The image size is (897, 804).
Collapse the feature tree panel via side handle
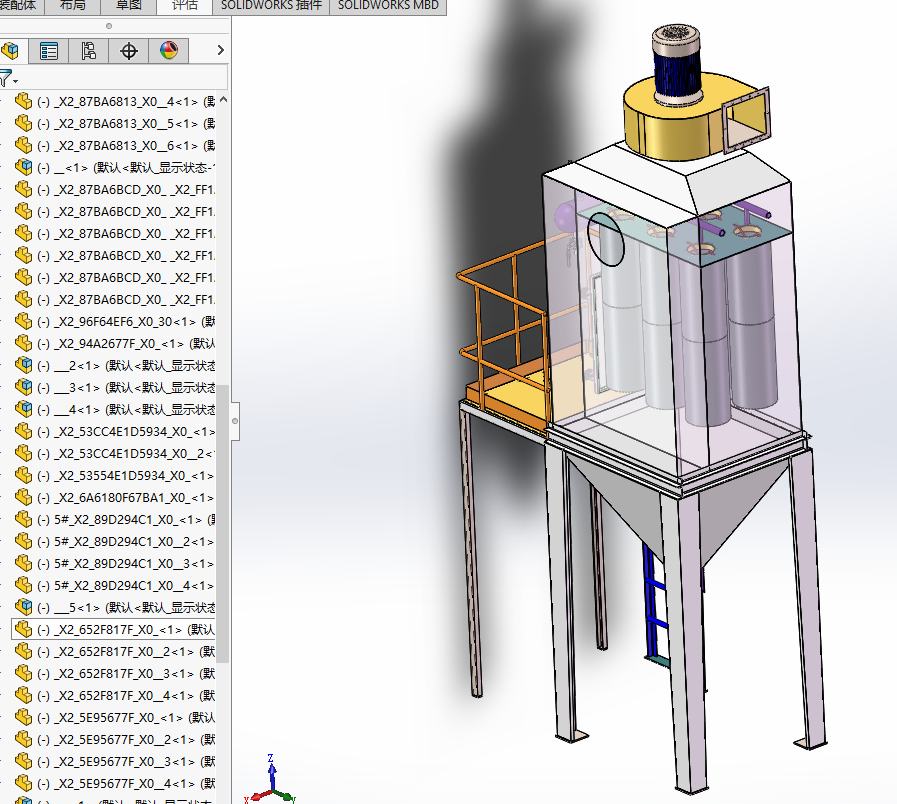click(235, 421)
